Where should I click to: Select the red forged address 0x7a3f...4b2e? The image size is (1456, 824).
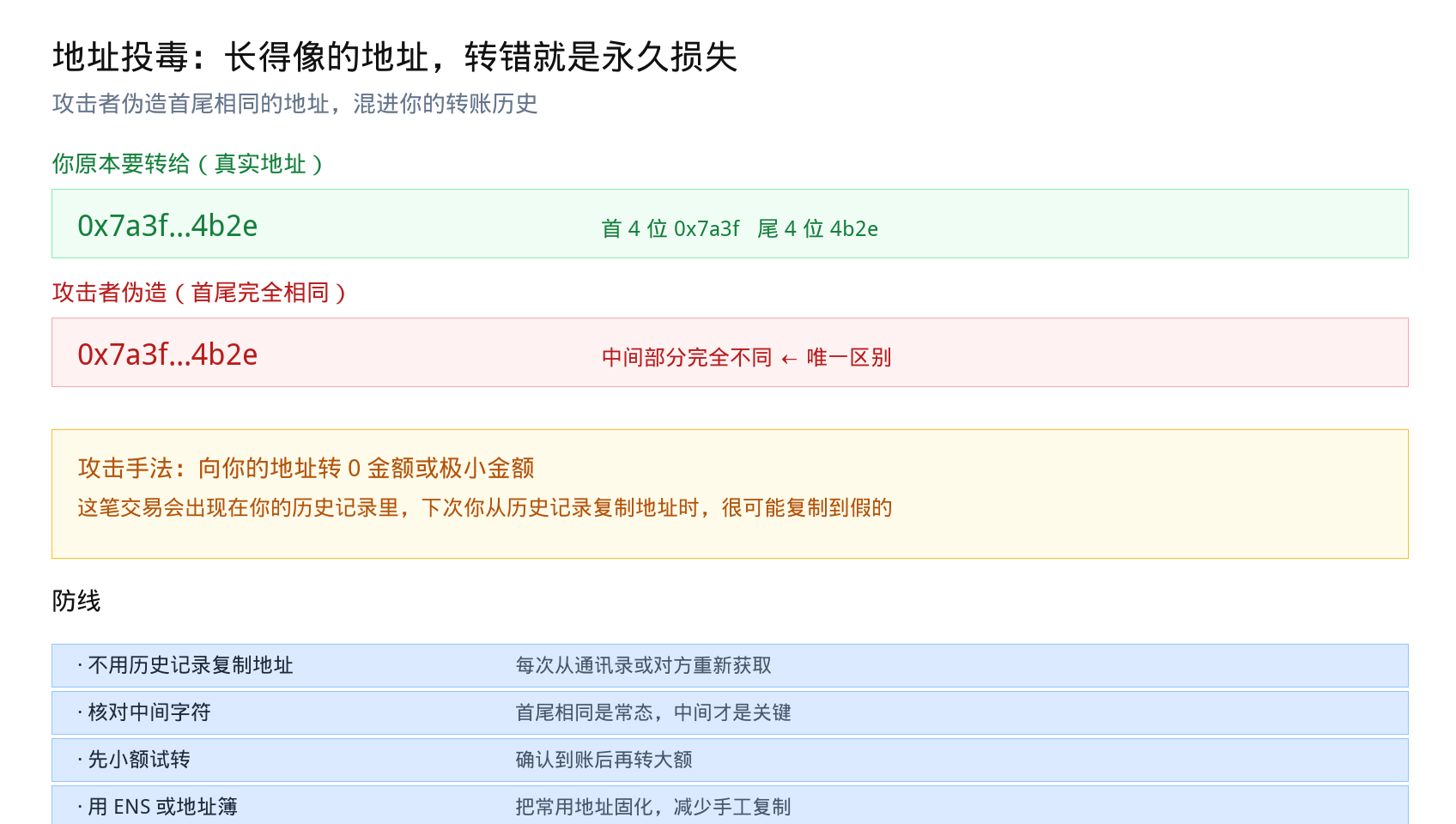pos(167,354)
